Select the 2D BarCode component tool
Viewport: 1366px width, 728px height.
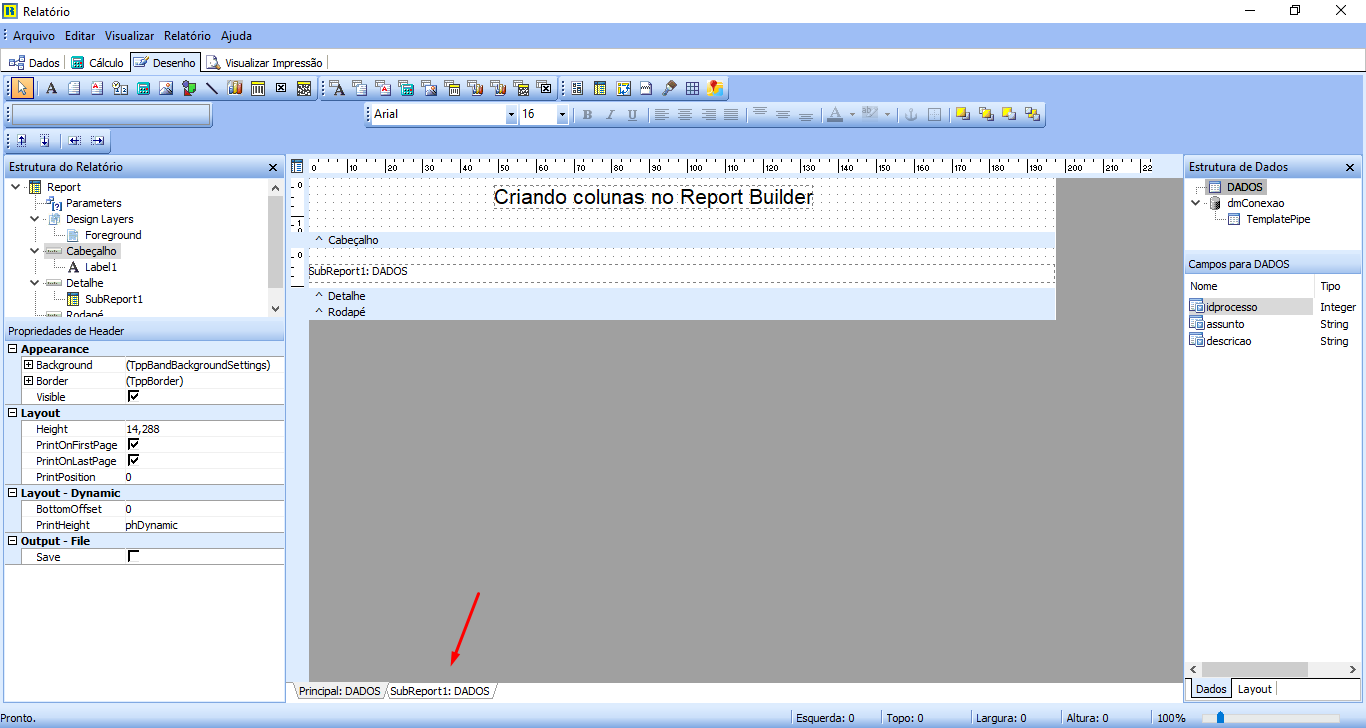point(304,88)
